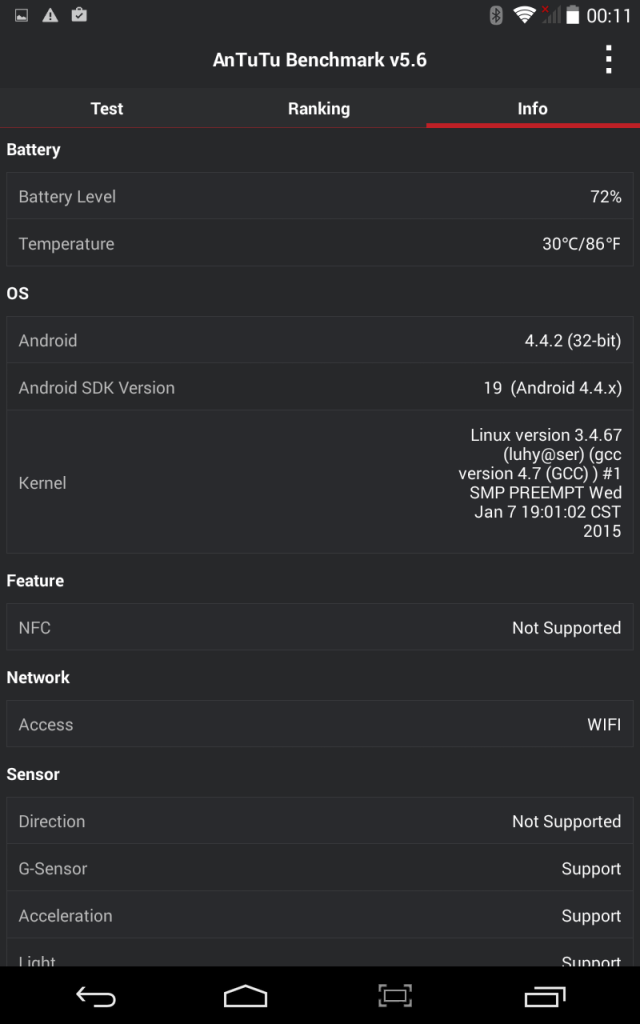Open the recent apps overview

pos(545,996)
